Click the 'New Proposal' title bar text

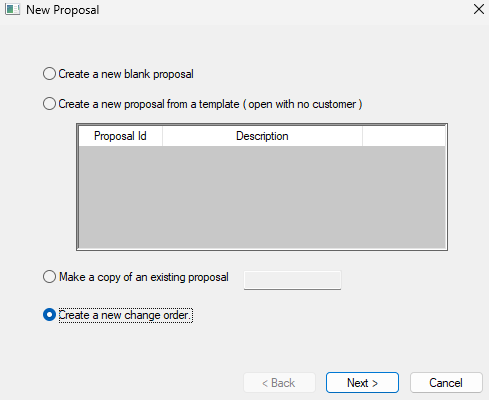(63, 10)
